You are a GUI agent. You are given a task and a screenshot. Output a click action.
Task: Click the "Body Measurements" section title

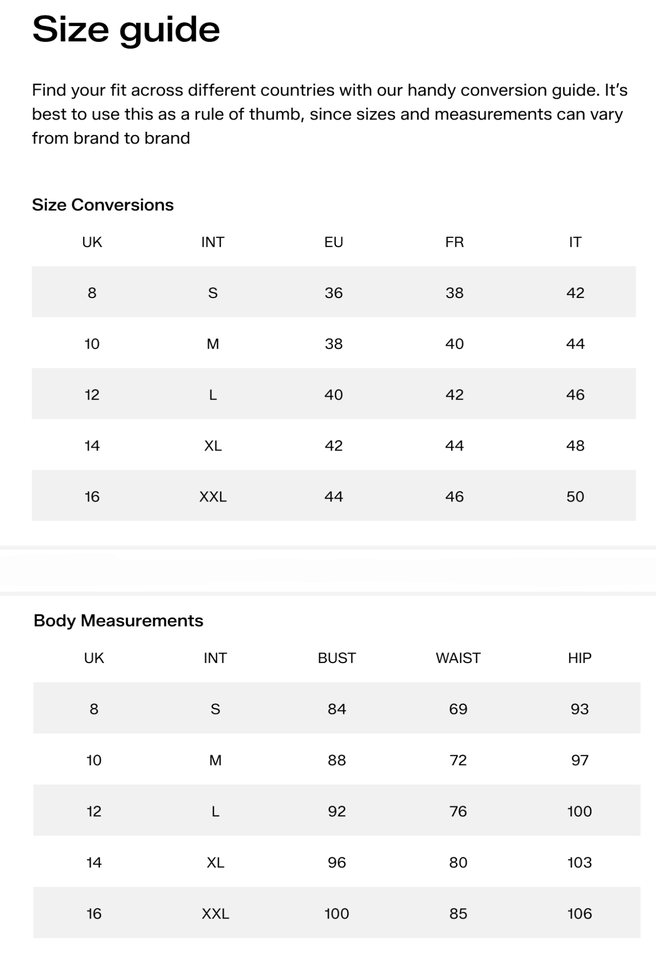(x=118, y=621)
